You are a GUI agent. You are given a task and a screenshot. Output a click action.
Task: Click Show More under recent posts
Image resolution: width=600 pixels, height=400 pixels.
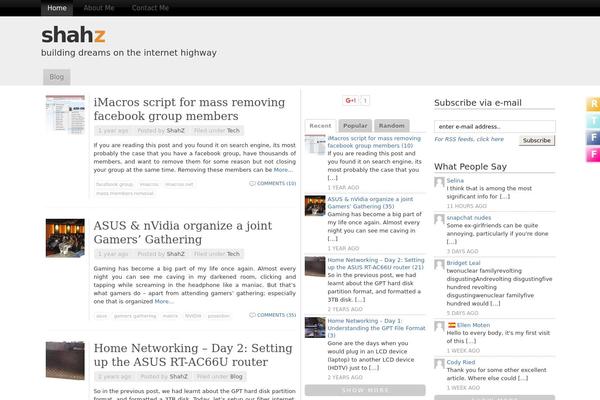coord(365,390)
